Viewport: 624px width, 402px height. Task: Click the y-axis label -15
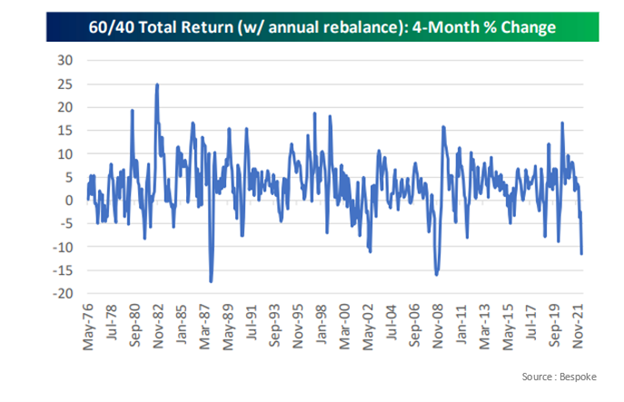[63, 270]
